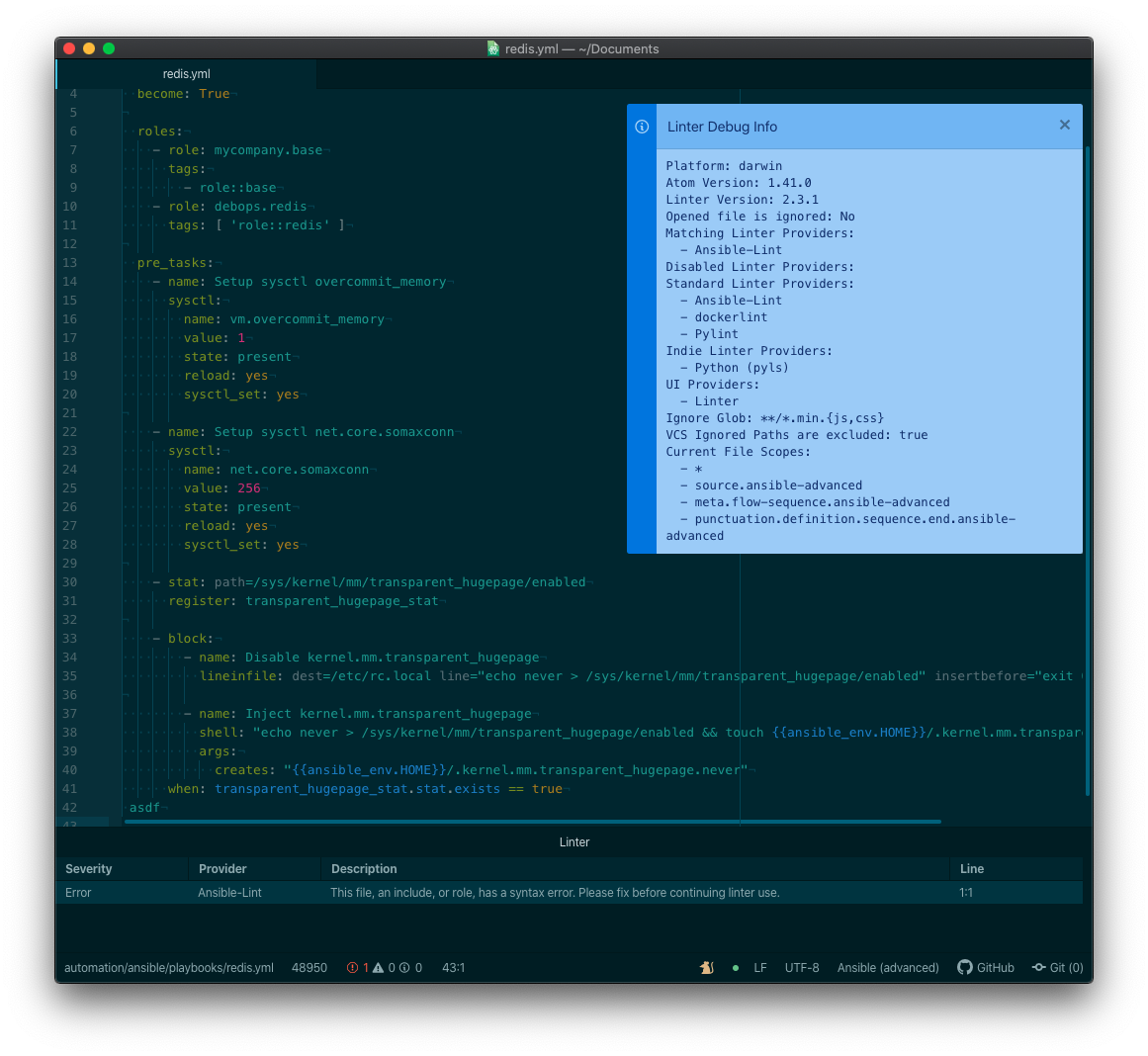Jump to the 1:1 line link in the linter row
The width and height of the screenshot is (1148, 1056).
pos(966,892)
